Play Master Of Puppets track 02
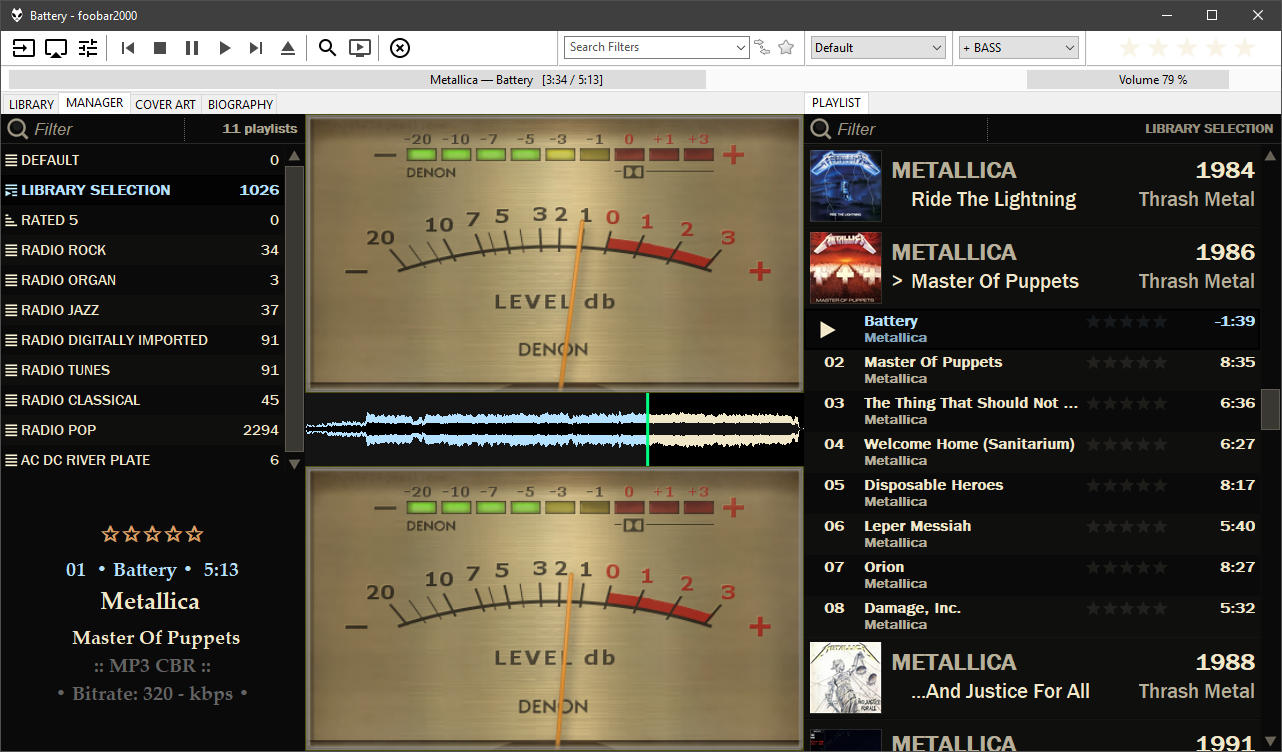 click(x=932, y=363)
